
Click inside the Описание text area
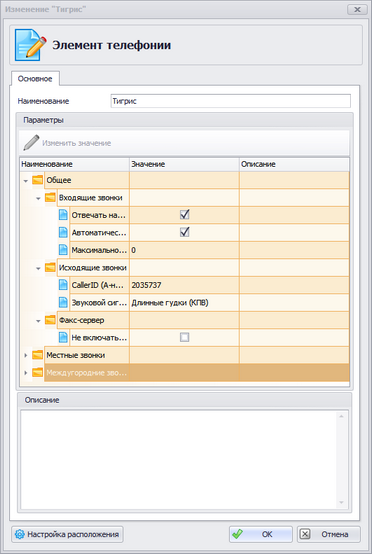pyautogui.click(x=178, y=459)
